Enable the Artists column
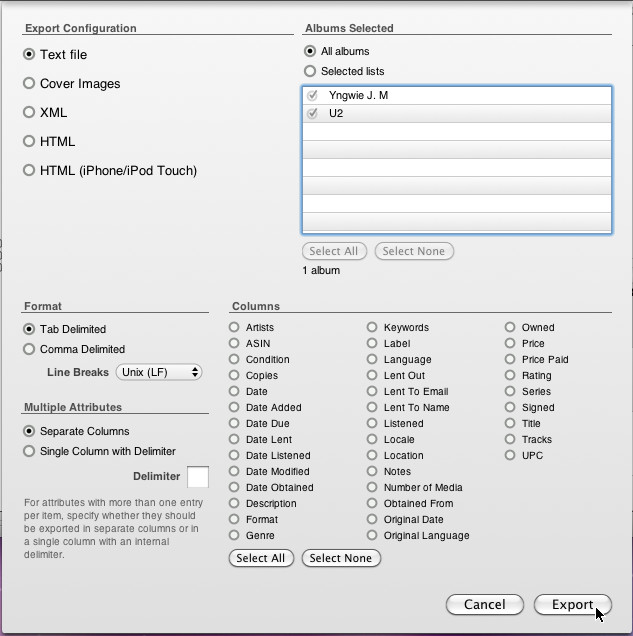The height and width of the screenshot is (636, 633). pos(234,327)
